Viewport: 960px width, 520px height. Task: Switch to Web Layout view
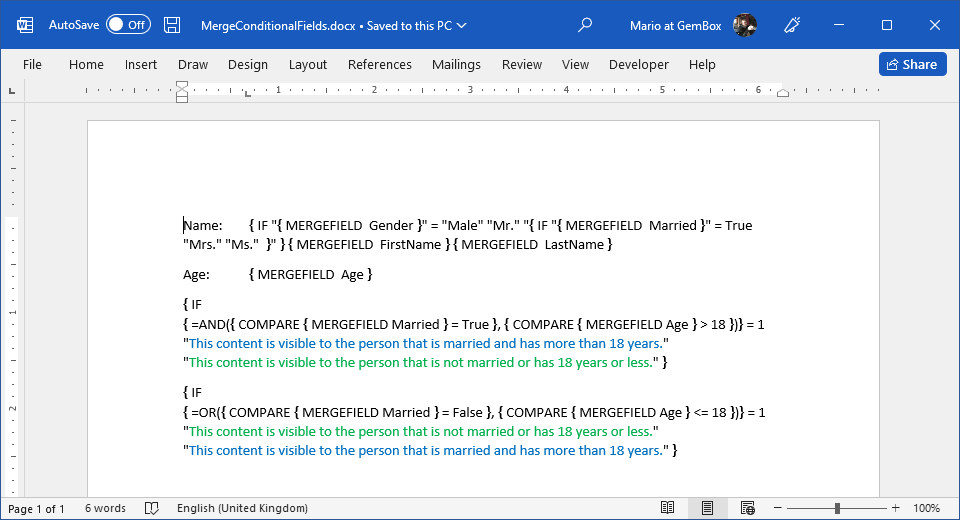pyautogui.click(x=746, y=508)
